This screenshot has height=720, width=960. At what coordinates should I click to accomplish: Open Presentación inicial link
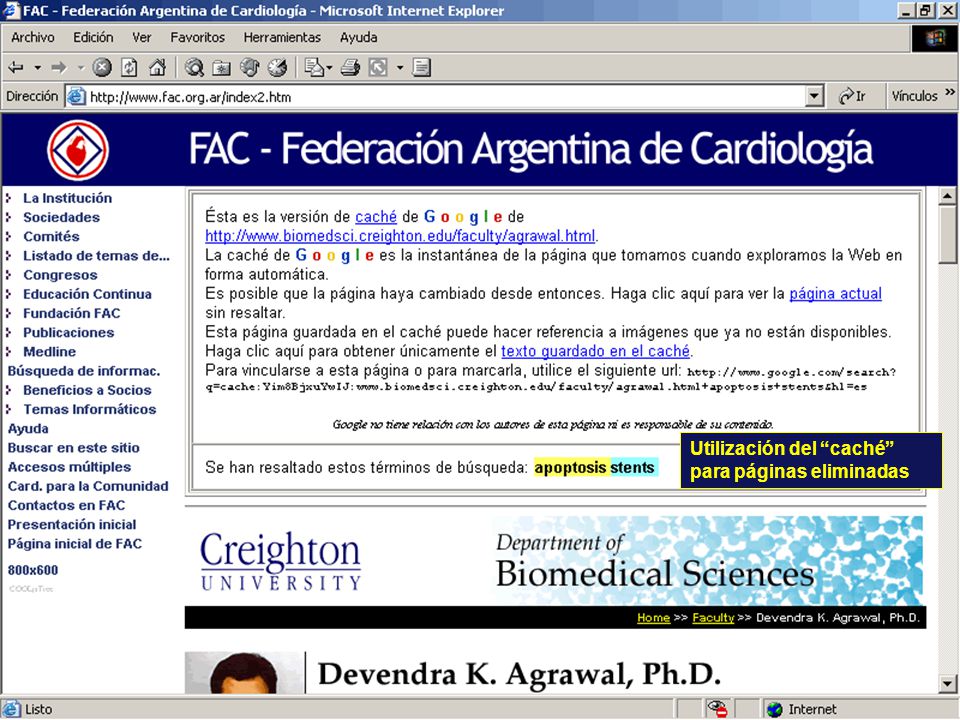[x=72, y=525]
